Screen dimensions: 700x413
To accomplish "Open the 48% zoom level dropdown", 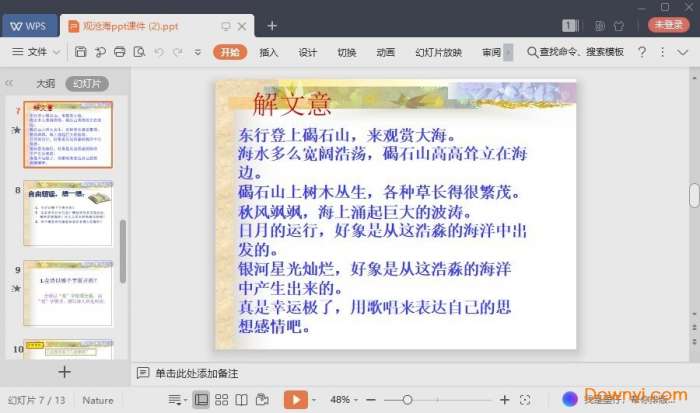I will [x=344, y=400].
